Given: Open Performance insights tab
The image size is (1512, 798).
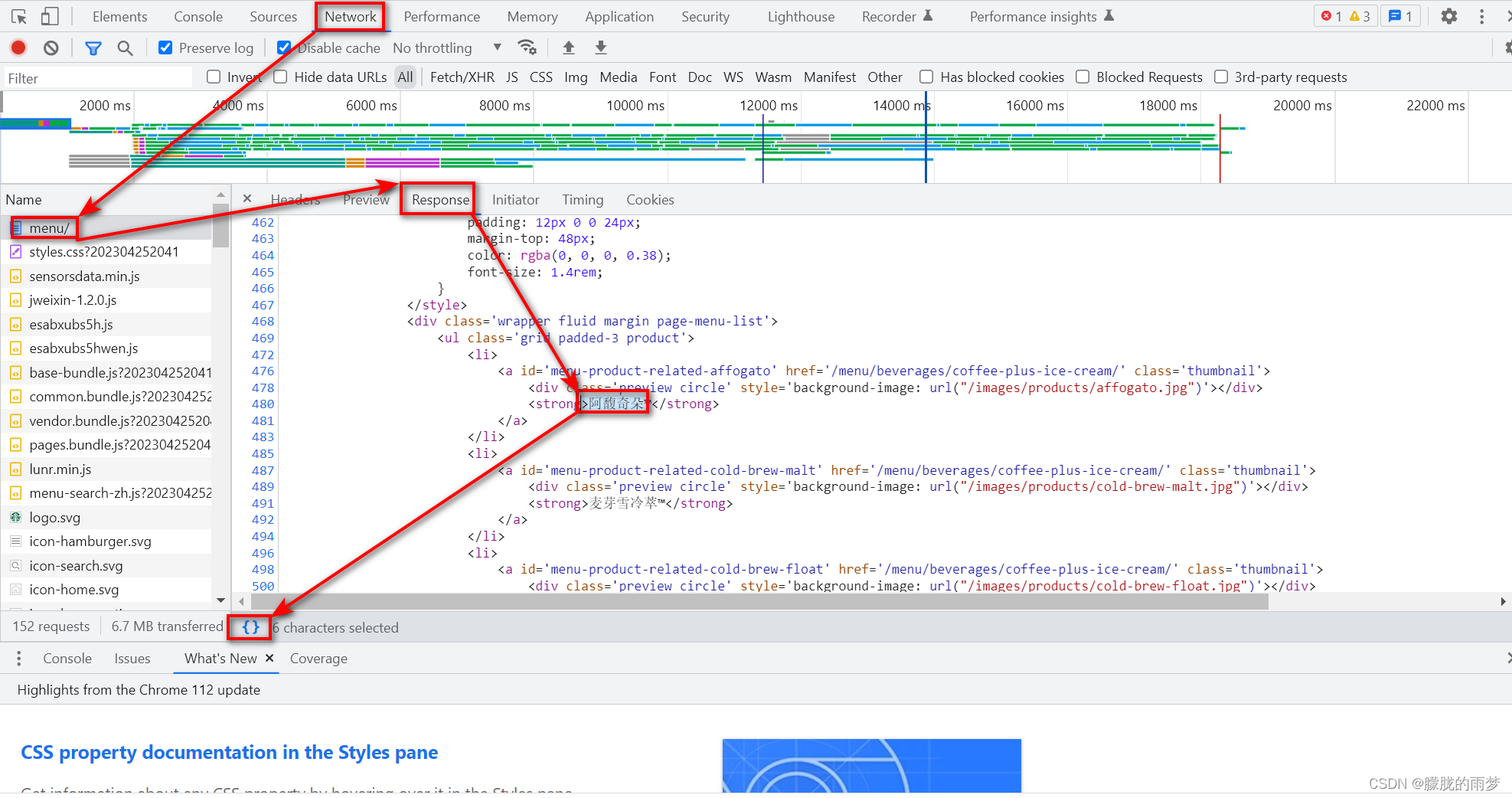Looking at the screenshot, I should [x=1041, y=16].
